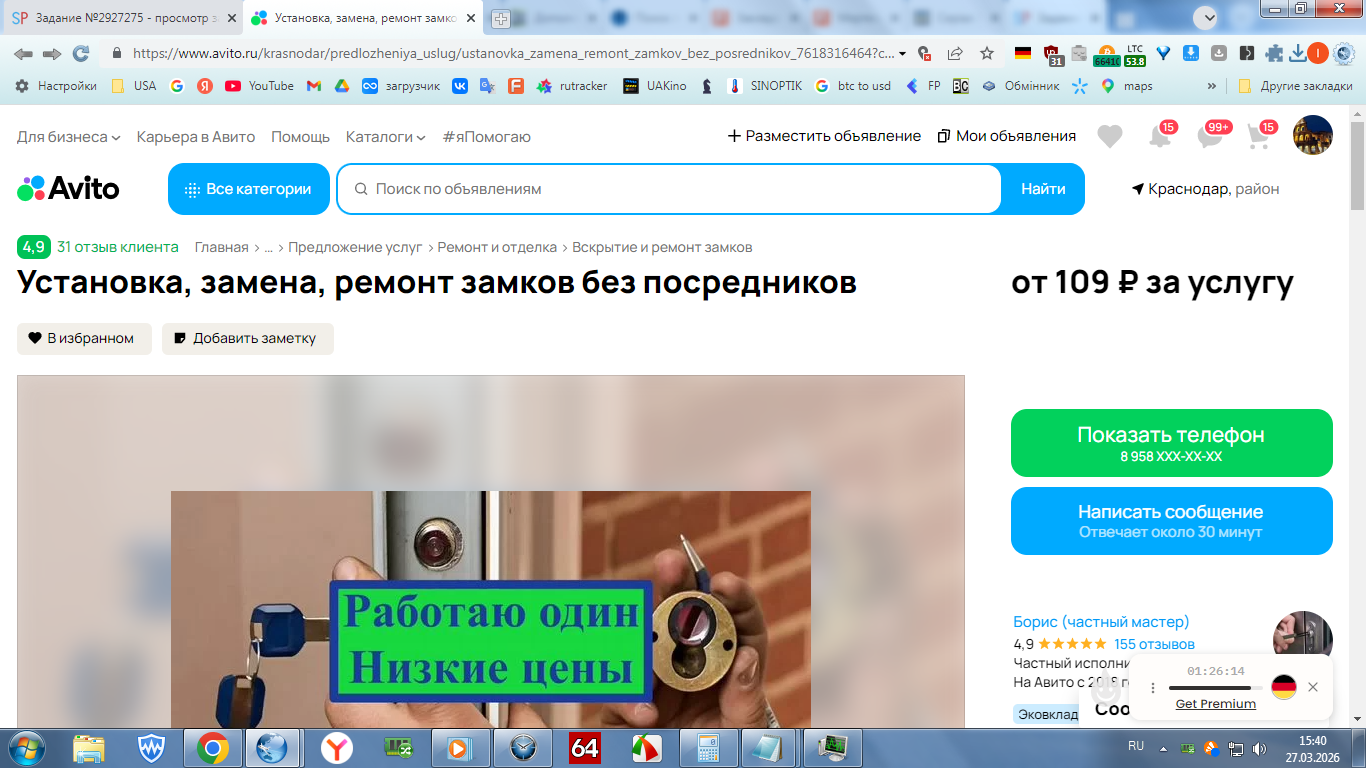Open the calculator from the taskbar
This screenshot has height=768, width=1366.
click(708, 747)
